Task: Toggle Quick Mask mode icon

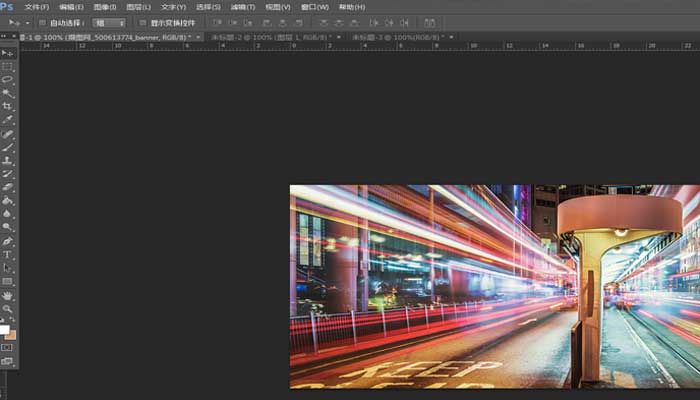Action: [x=7, y=348]
